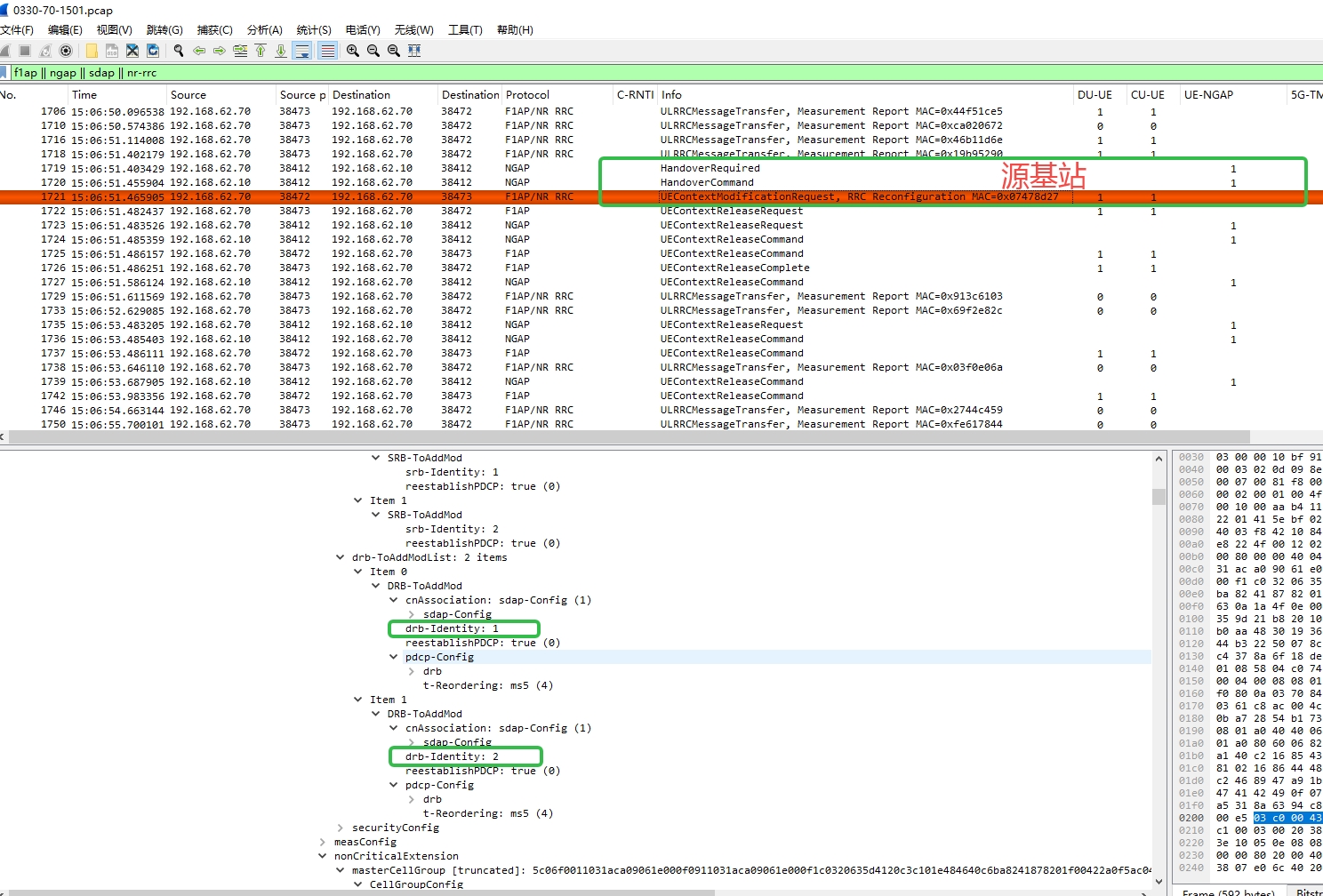Open the 编辑(E) menu
The image size is (1323, 896).
65,29
